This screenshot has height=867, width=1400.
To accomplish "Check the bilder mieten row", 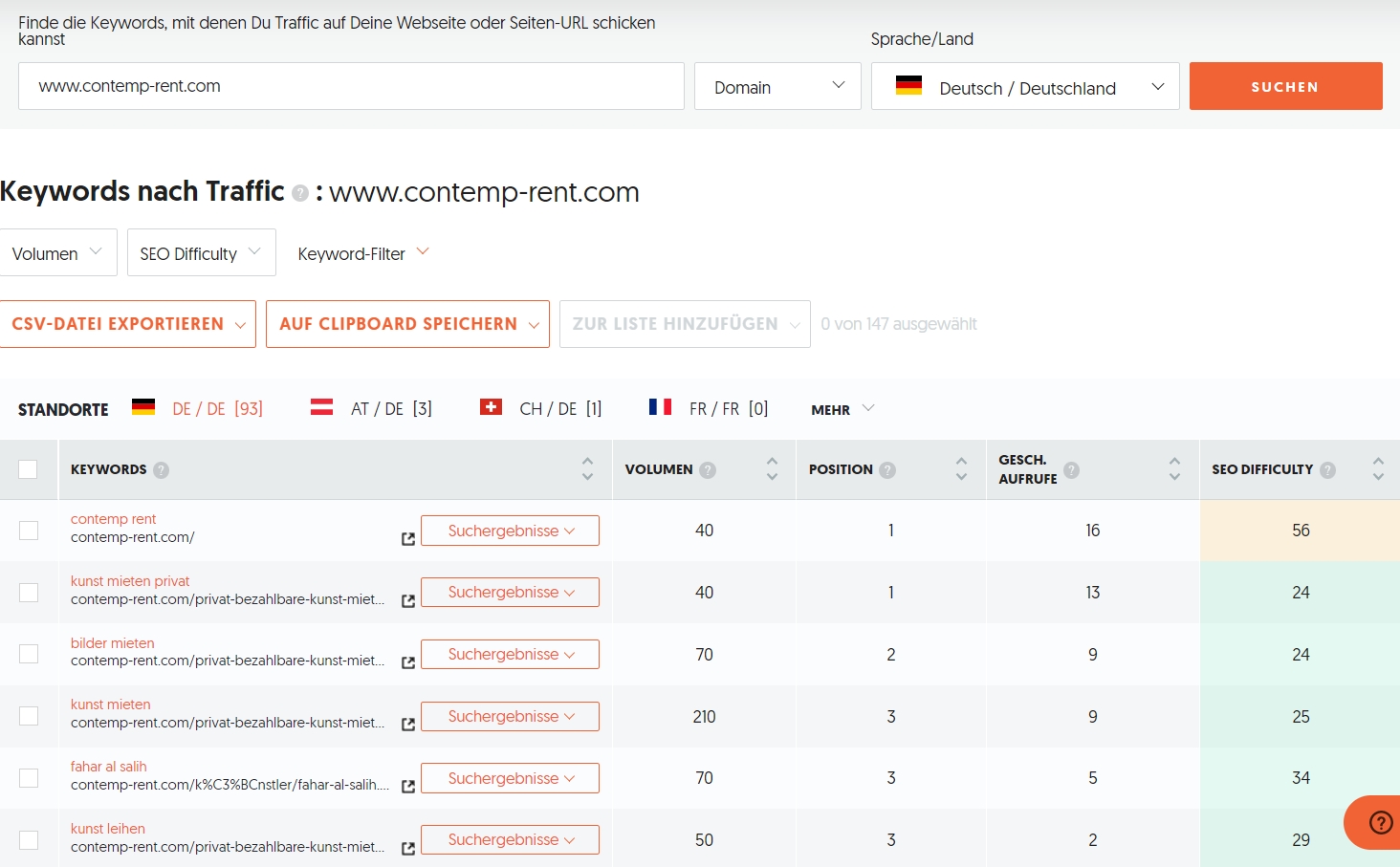I will point(29,654).
